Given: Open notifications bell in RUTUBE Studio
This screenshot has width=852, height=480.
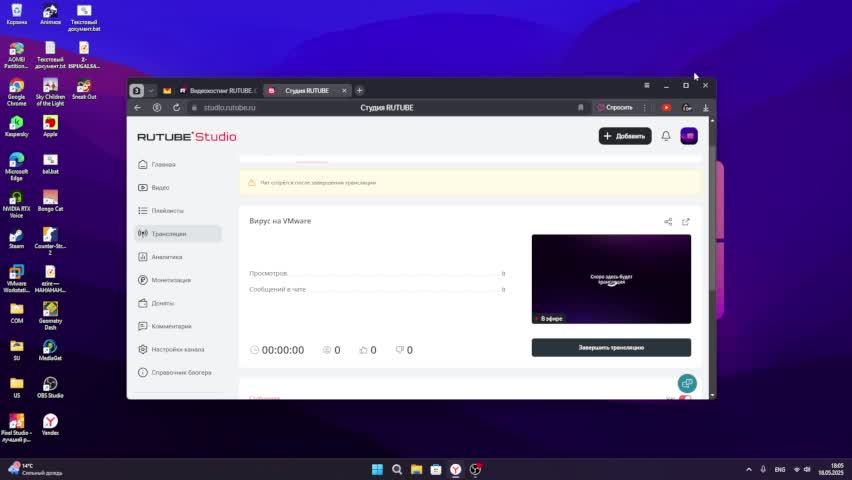Looking at the screenshot, I should [x=666, y=136].
